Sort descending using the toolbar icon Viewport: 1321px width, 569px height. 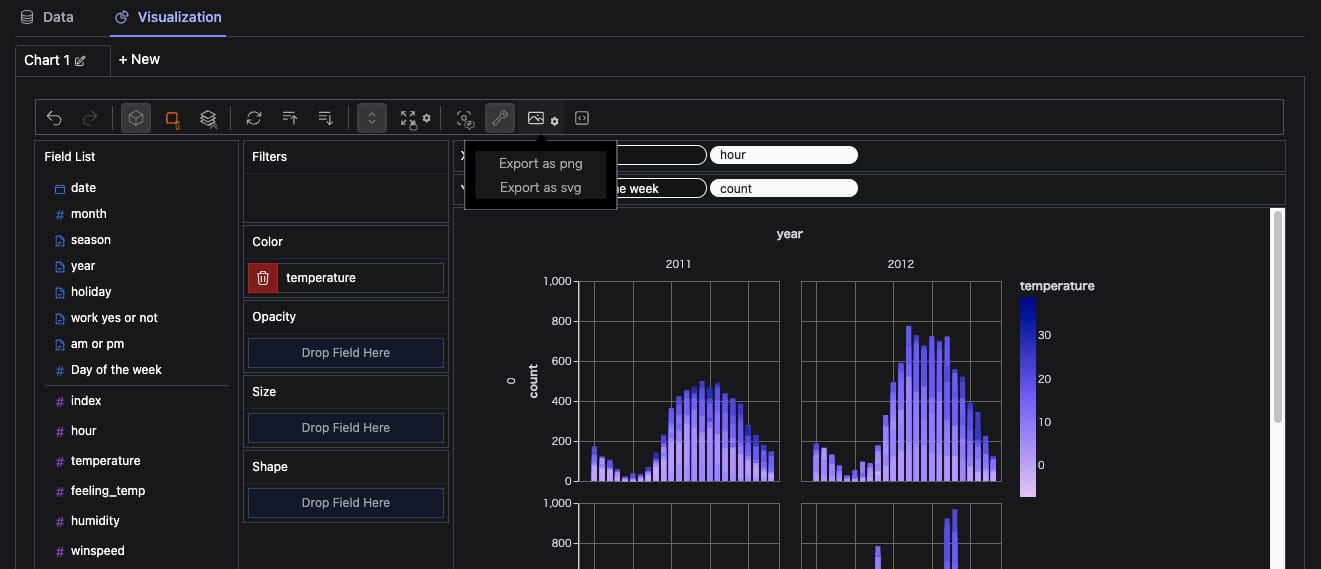coord(326,118)
